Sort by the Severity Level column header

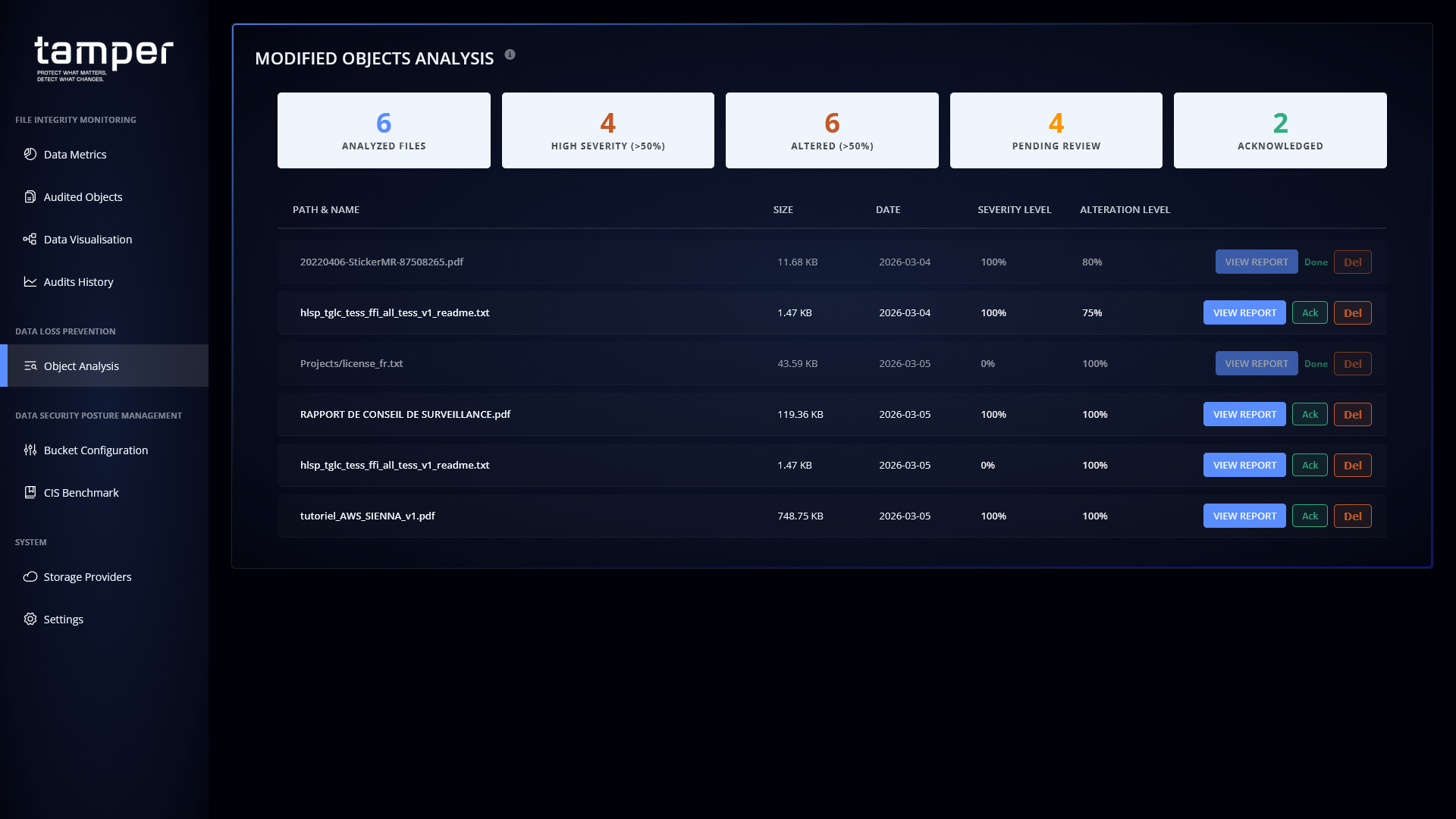coord(1014,209)
